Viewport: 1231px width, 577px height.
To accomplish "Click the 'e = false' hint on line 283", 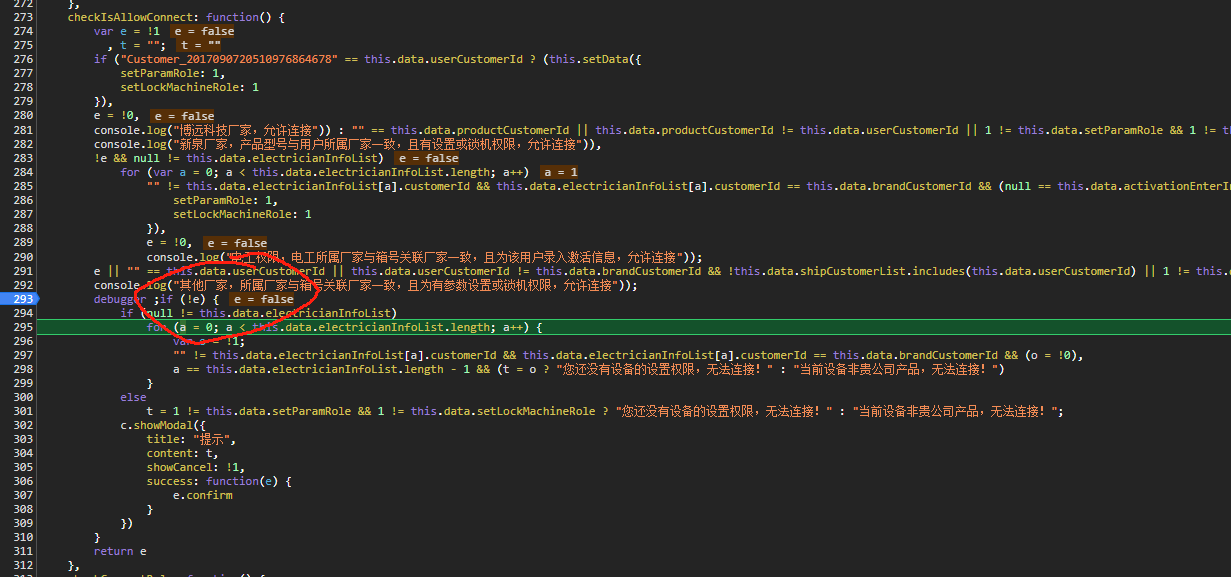I will click(x=428, y=158).
